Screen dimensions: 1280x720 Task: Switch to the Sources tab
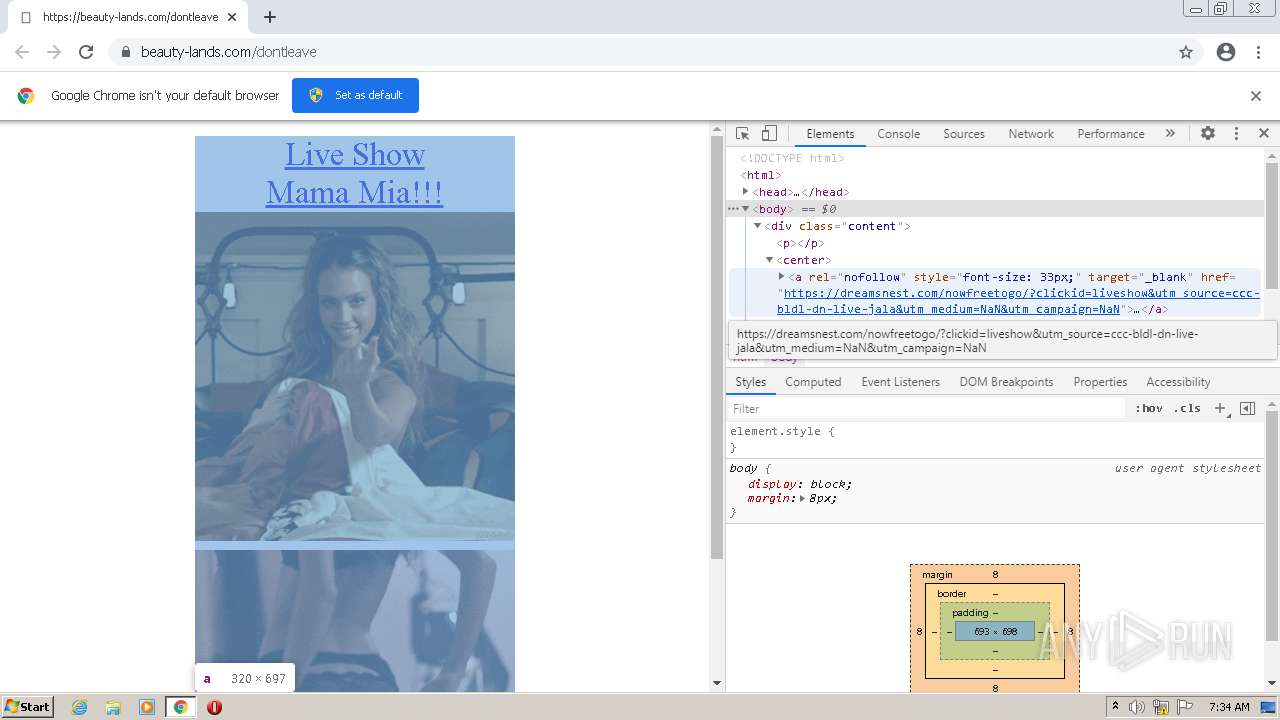(964, 134)
